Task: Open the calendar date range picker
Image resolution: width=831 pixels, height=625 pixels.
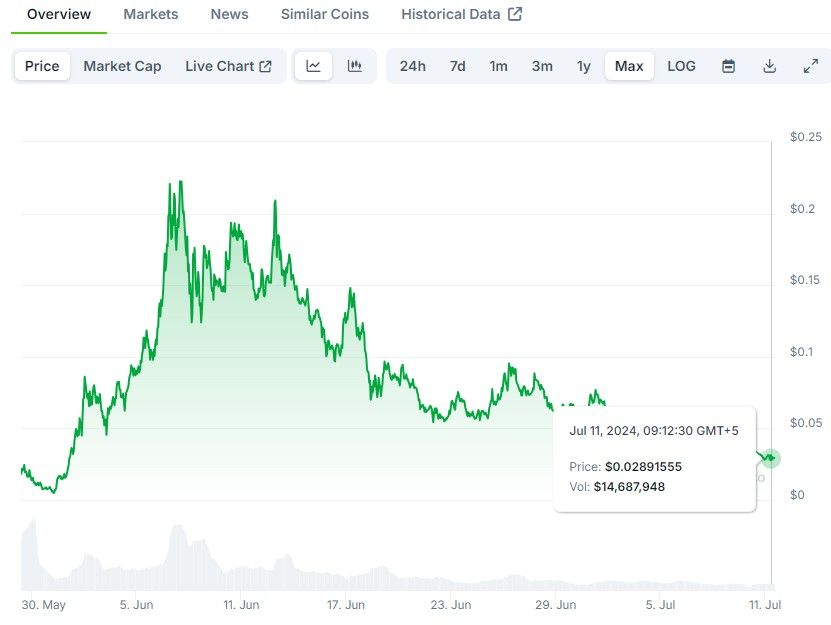Action: 729,66
